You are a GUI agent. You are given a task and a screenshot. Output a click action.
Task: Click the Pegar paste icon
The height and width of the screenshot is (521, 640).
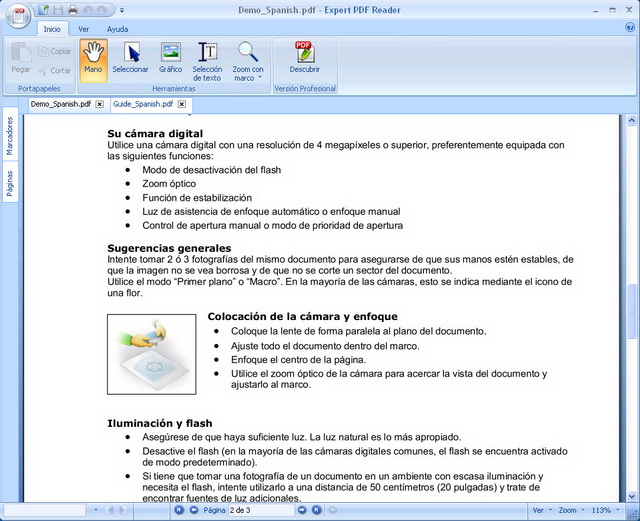click(x=21, y=58)
